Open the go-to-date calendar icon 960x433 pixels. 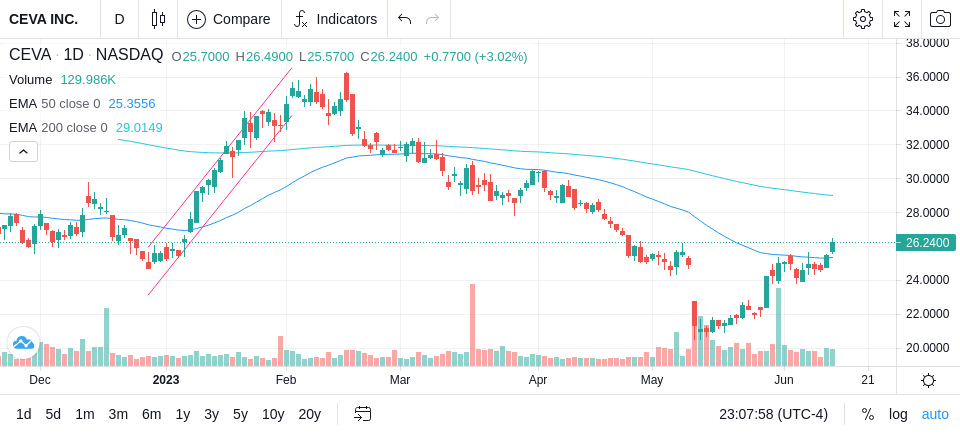click(362, 415)
